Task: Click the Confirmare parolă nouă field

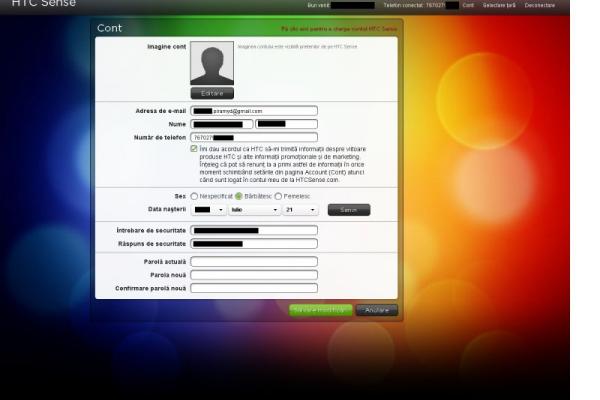Action: [x=254, y=288]
